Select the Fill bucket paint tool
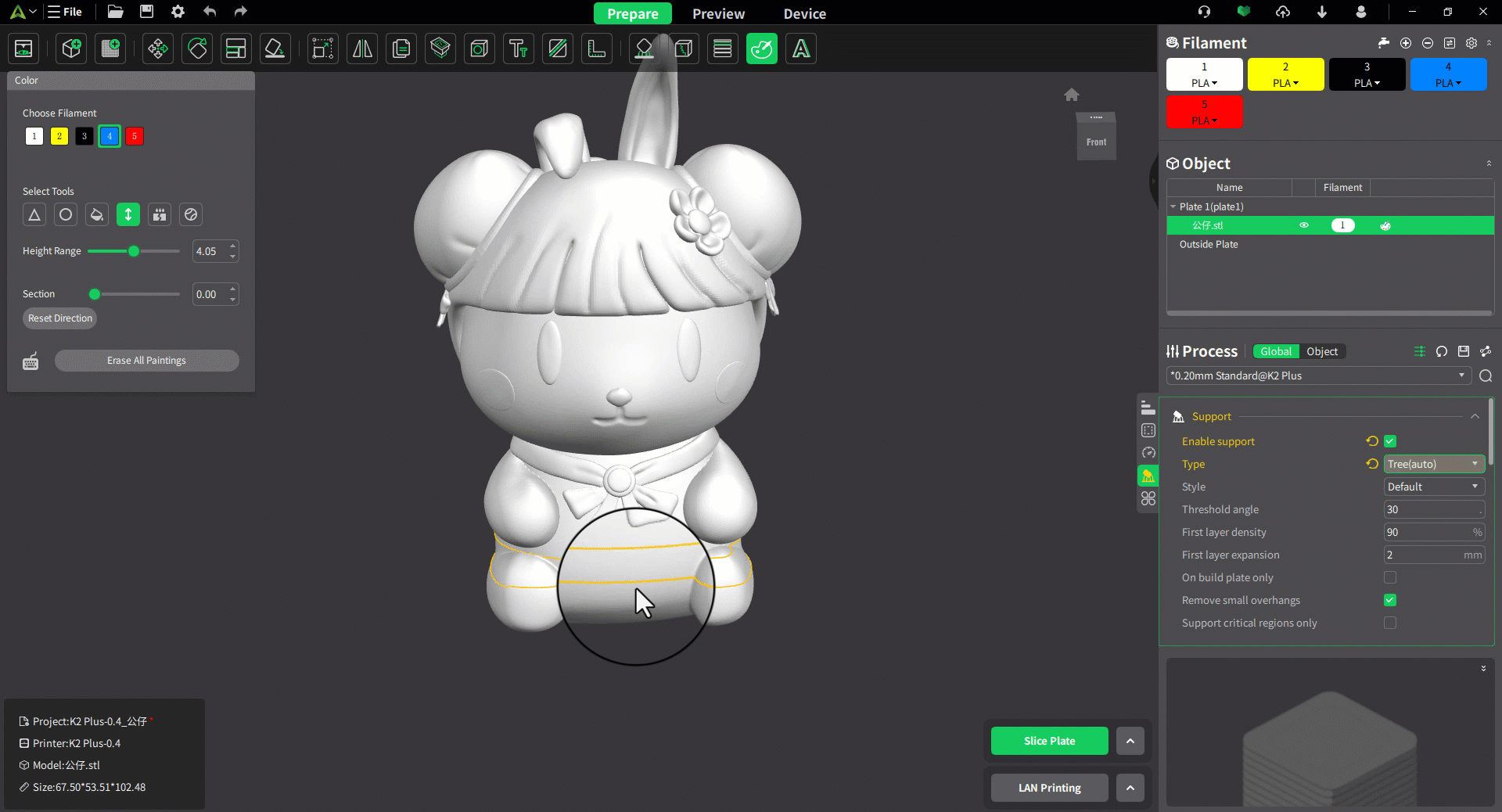Image resolution: width=1502 pixels, height=812 pixels. (97, 214)
